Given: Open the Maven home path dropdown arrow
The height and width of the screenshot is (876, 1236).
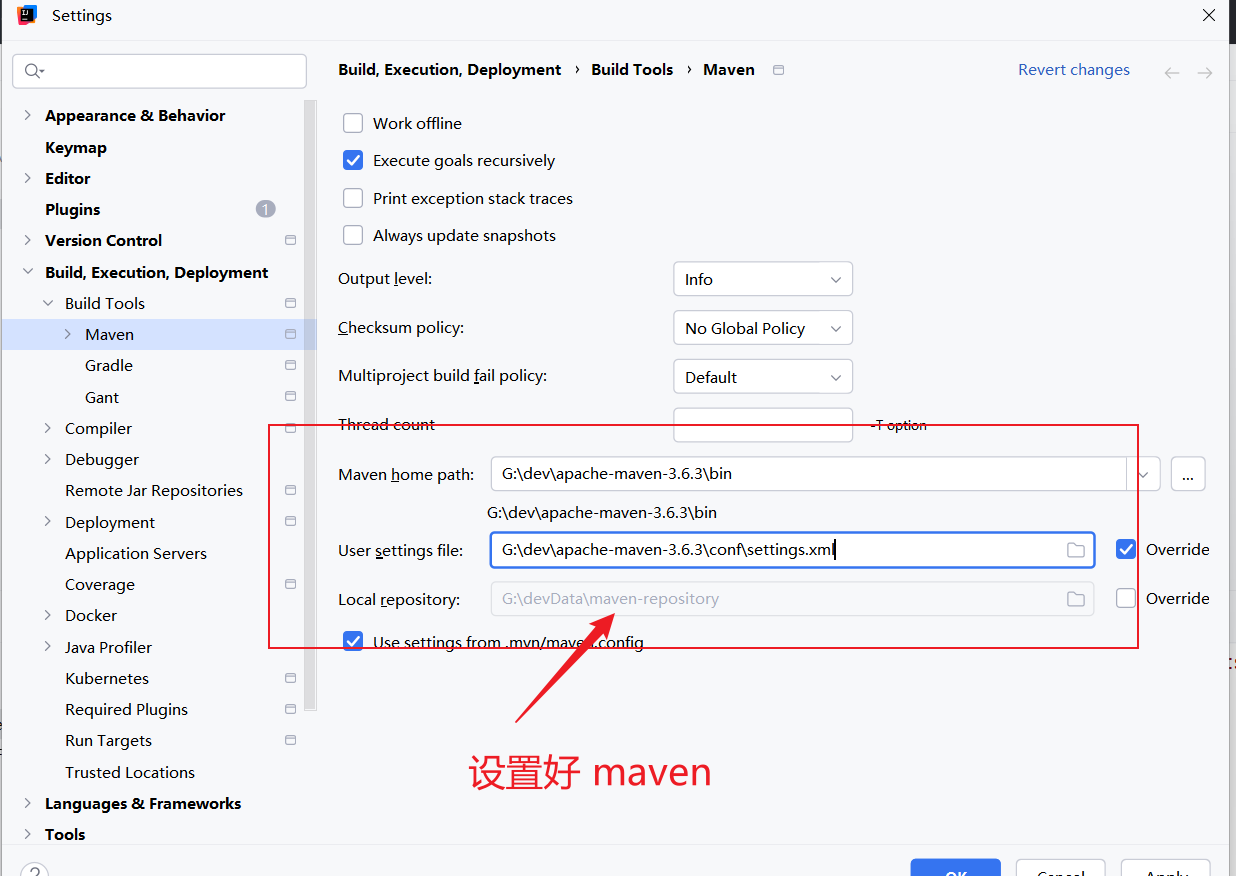Looking at the screenshot, I should tap(1143, 474).
